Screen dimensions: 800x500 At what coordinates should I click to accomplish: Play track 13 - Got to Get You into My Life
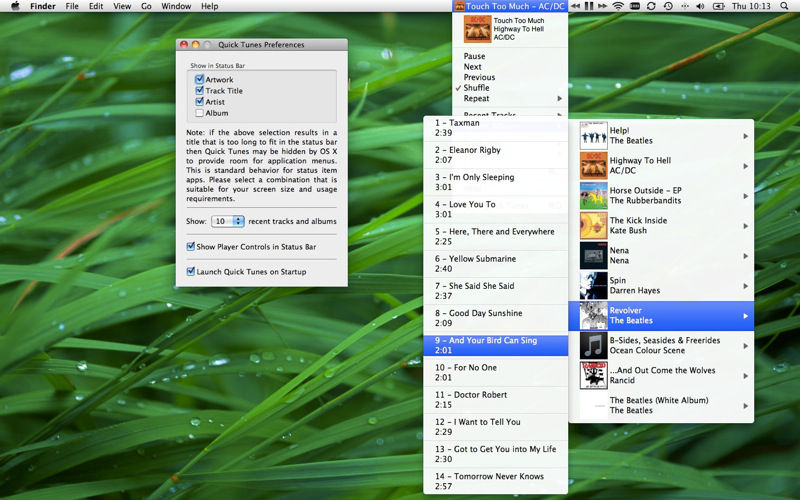point(495,454)
